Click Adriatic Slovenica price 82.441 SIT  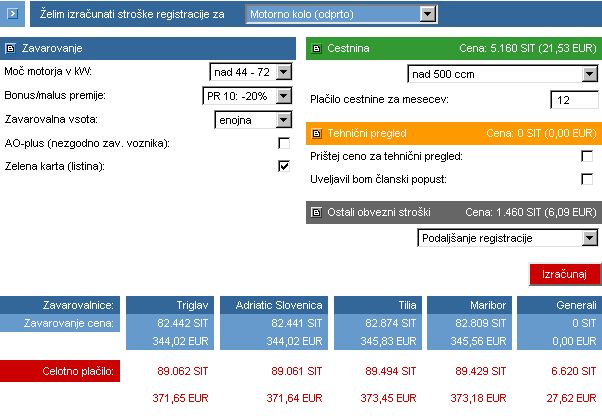pos(296,323)
